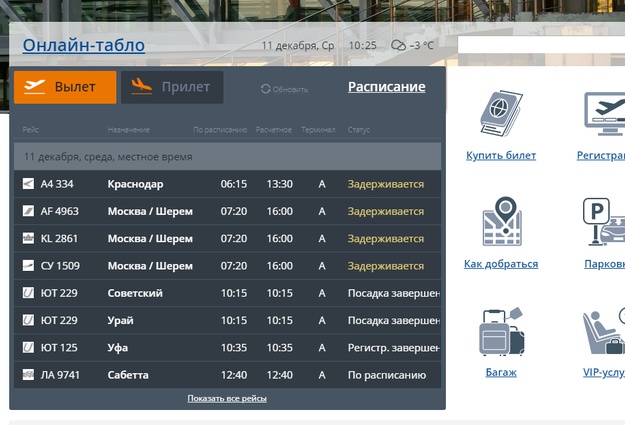Click the map pin icon for Как добраться

[x=501, y=222]
